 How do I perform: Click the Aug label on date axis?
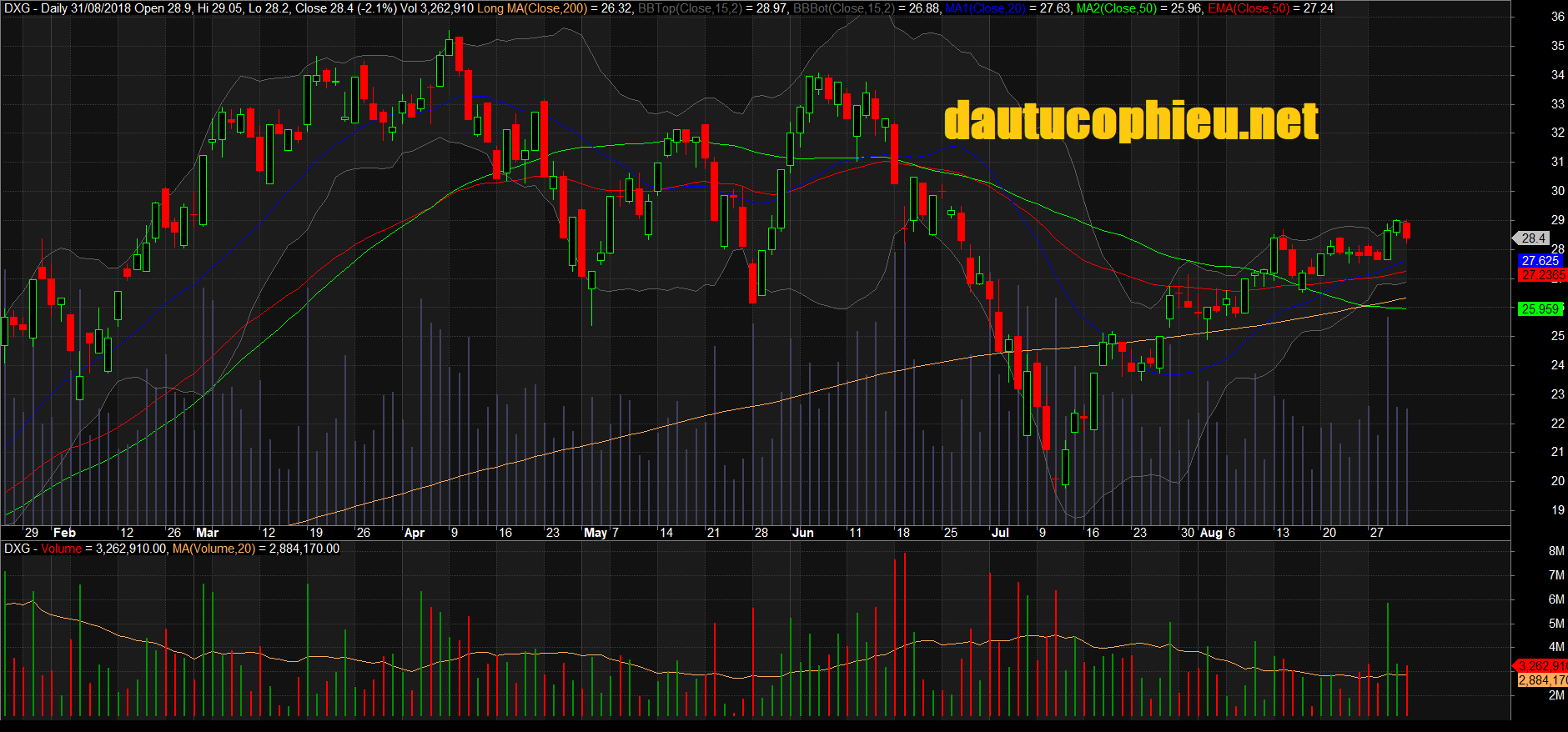click(x=1210, y=533)
